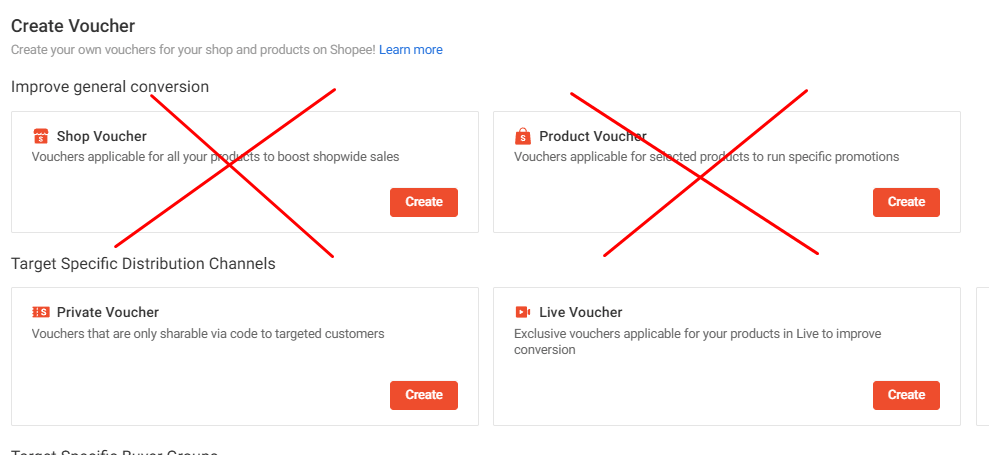989x455 pixels.
Task: Click Target Specific Distribution Channels heading
Action: pos(143,263)
